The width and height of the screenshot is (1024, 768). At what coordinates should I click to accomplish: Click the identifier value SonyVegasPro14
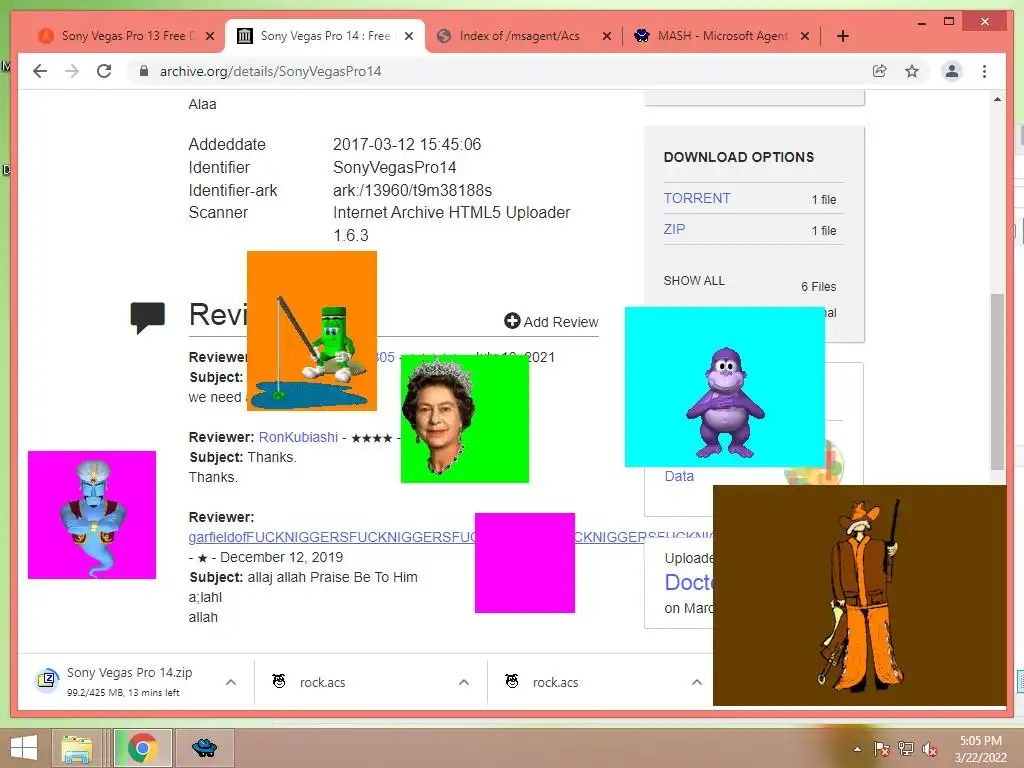tap(394, 167)
